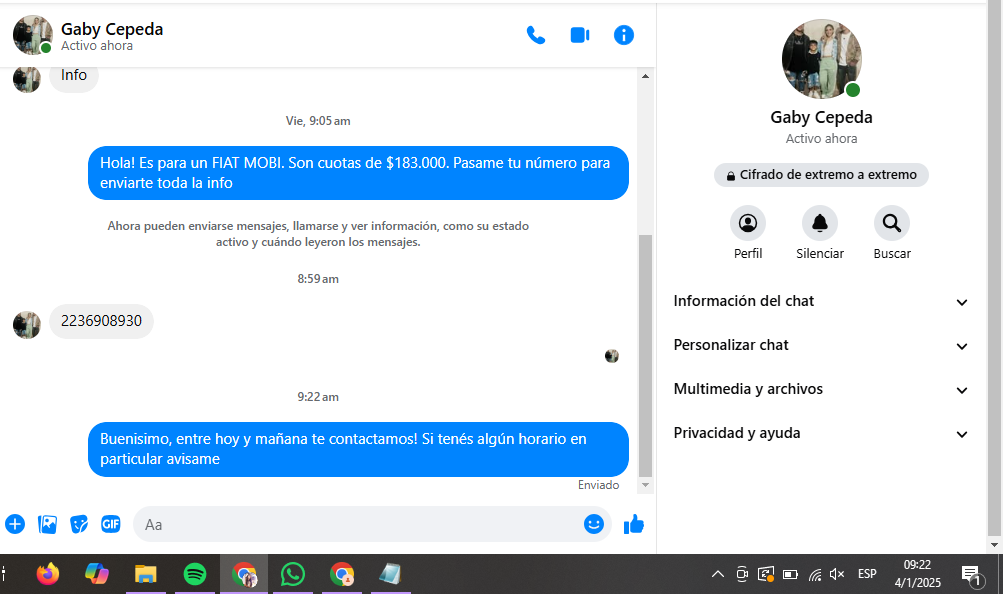The width and height of the screenshot is (1003, 594).
Task: Expand Información del chat section
Action: click(x=822, y=301)
